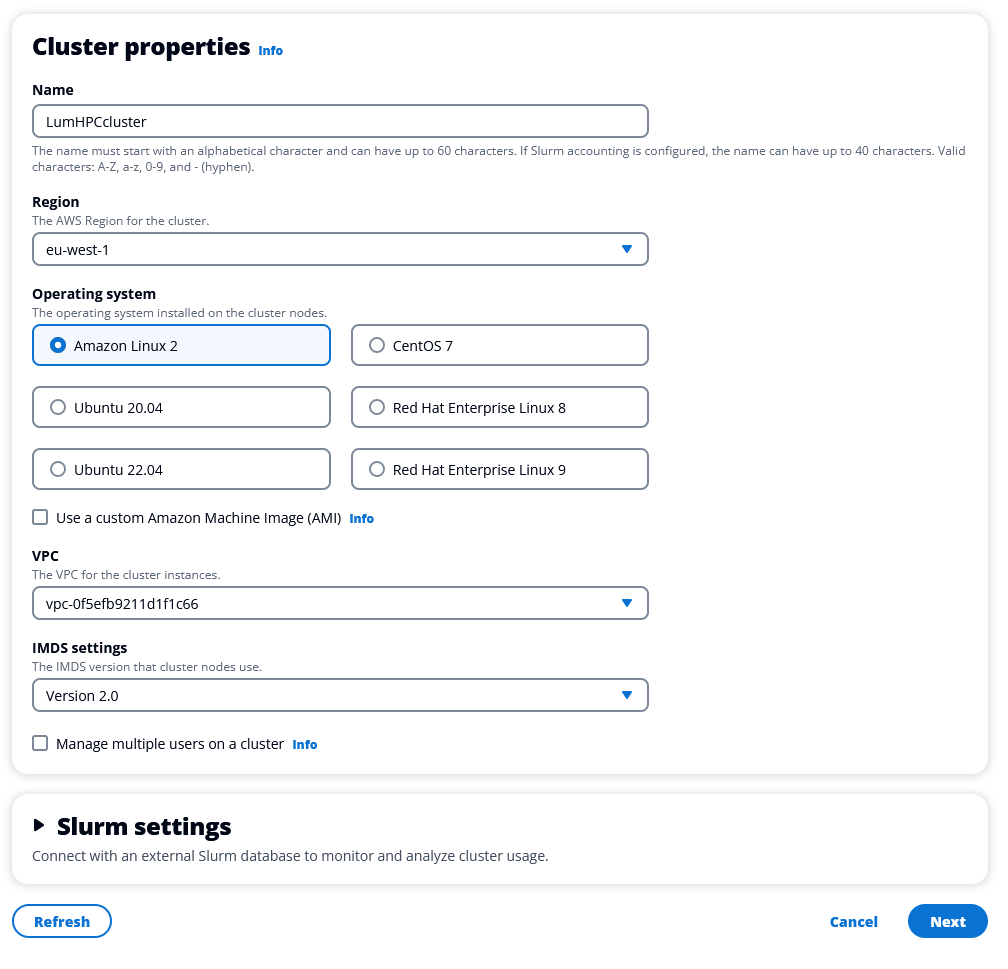Image resolution: width=1008 pixels, height=969 pixels.
Task: Click the Cancel button
Action: (x=853, y=922)
